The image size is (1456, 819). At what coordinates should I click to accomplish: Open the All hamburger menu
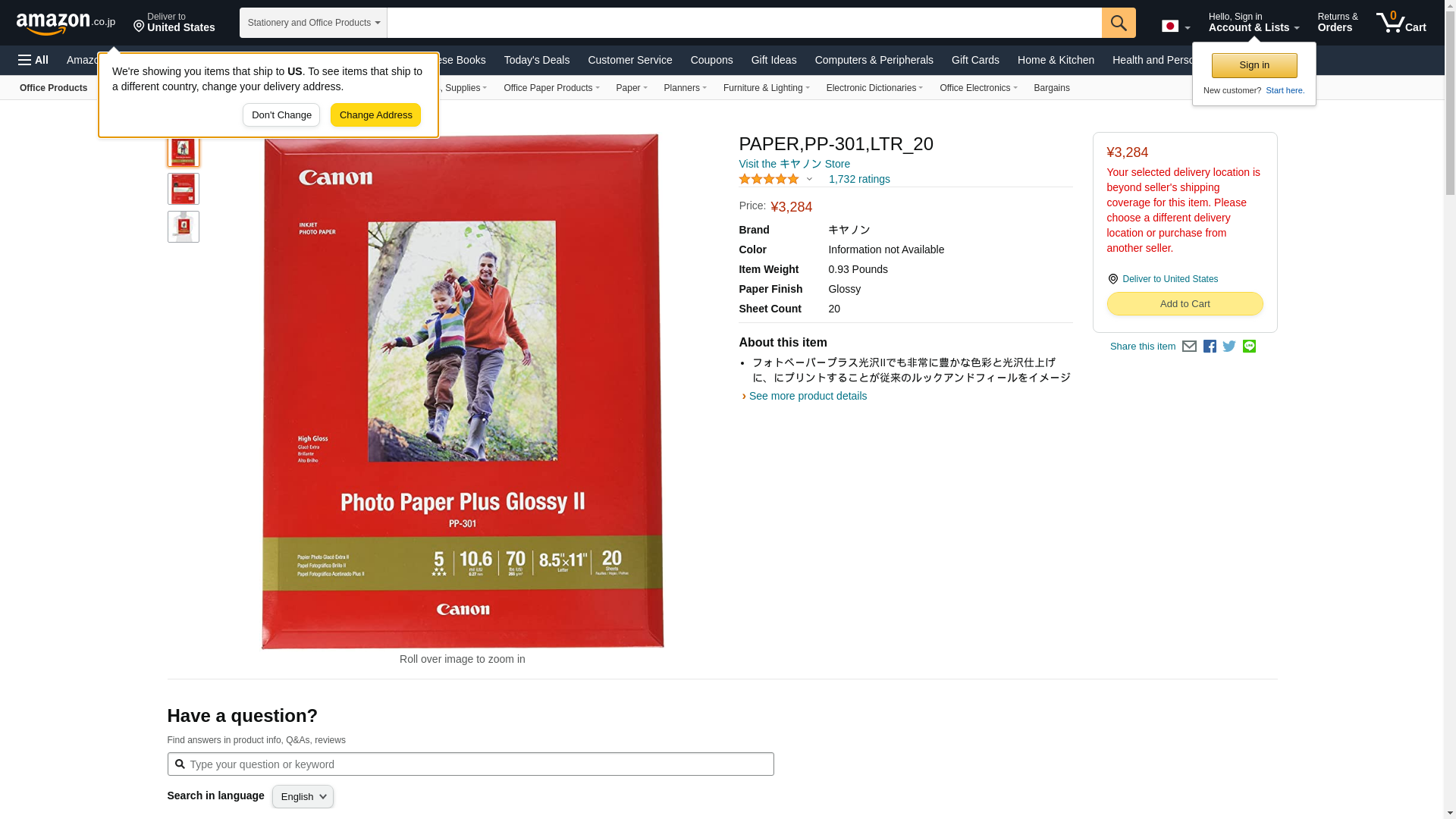[x=33, y=60]
